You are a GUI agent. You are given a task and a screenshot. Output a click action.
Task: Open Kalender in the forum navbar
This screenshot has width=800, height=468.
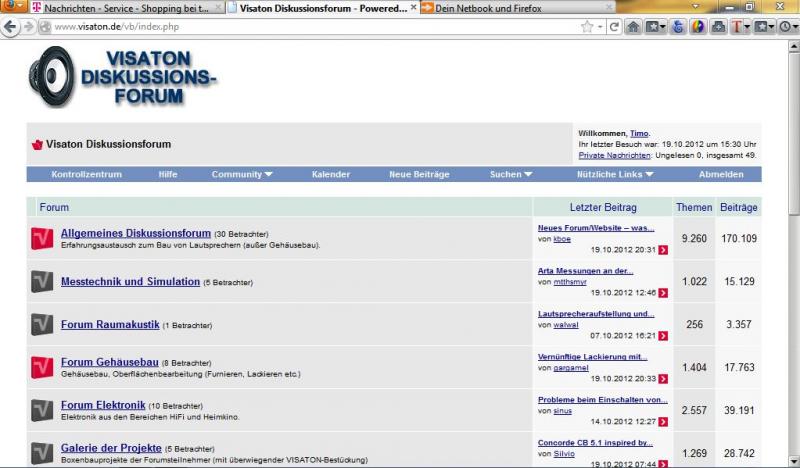pyautogui.click(x=331, y=174)
